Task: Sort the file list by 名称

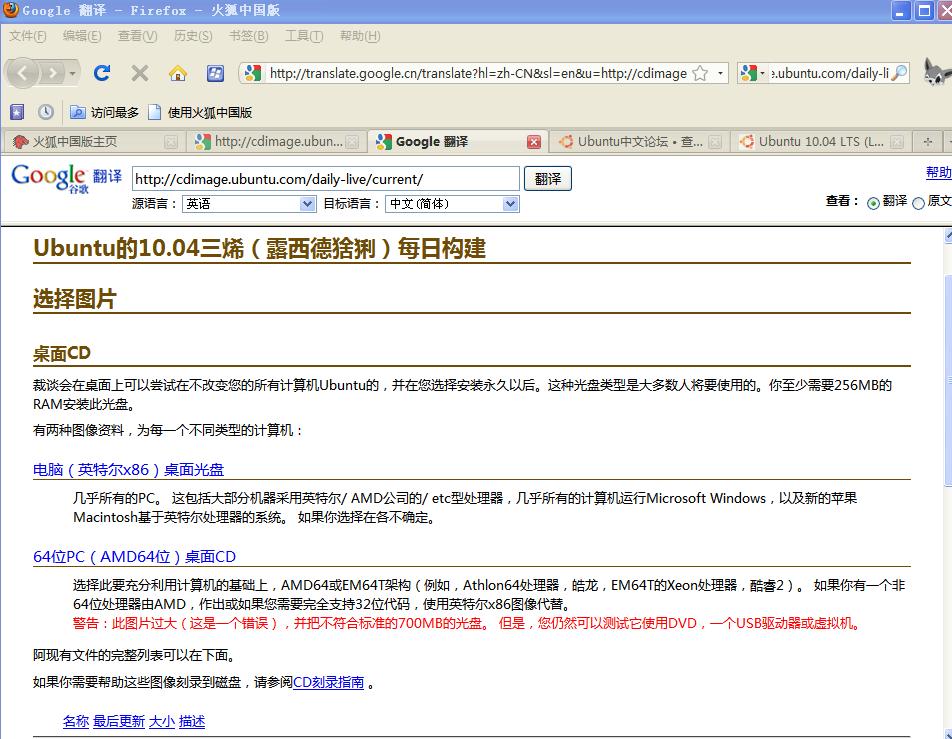Action: tap(76, 721)
